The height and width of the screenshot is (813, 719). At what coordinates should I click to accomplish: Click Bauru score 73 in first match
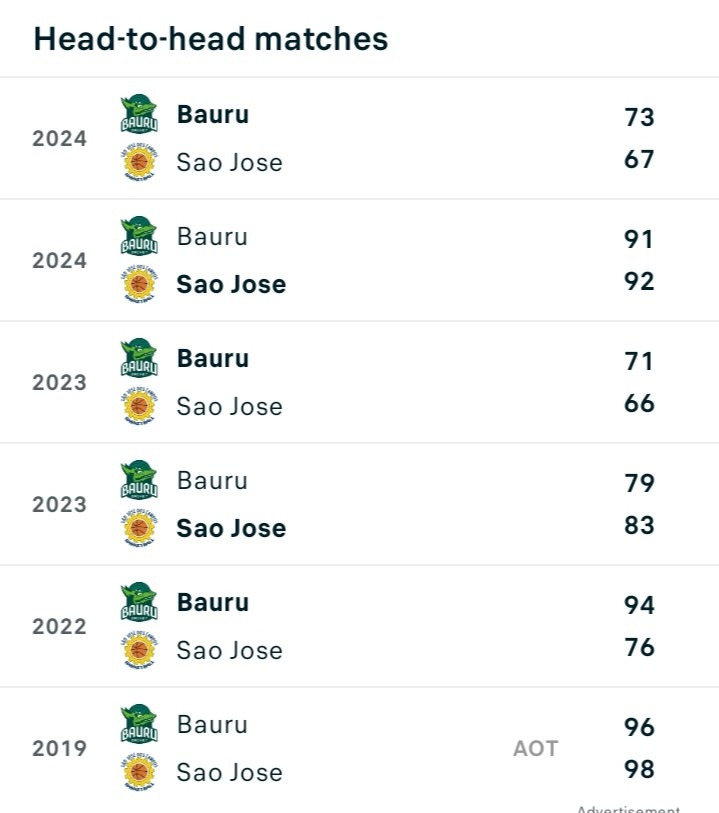tap(639, 117)
